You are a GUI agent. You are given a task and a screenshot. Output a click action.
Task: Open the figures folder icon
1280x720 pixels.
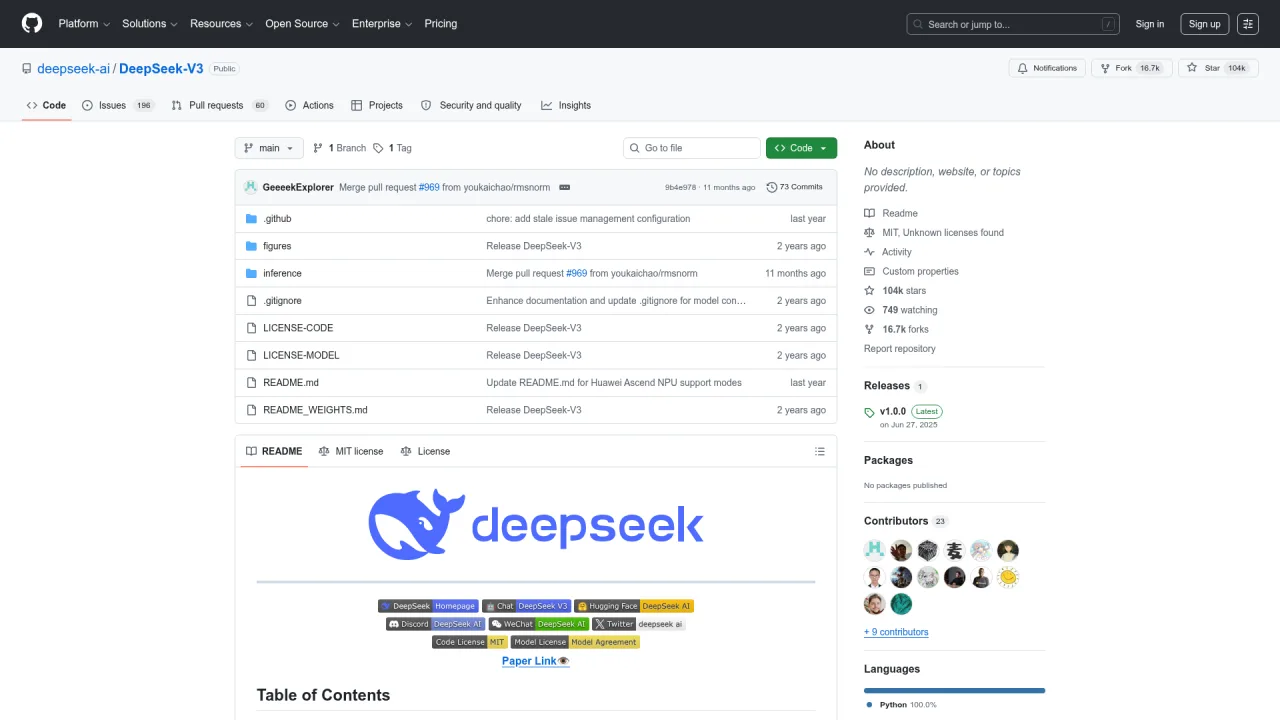(x=252, y=246)
